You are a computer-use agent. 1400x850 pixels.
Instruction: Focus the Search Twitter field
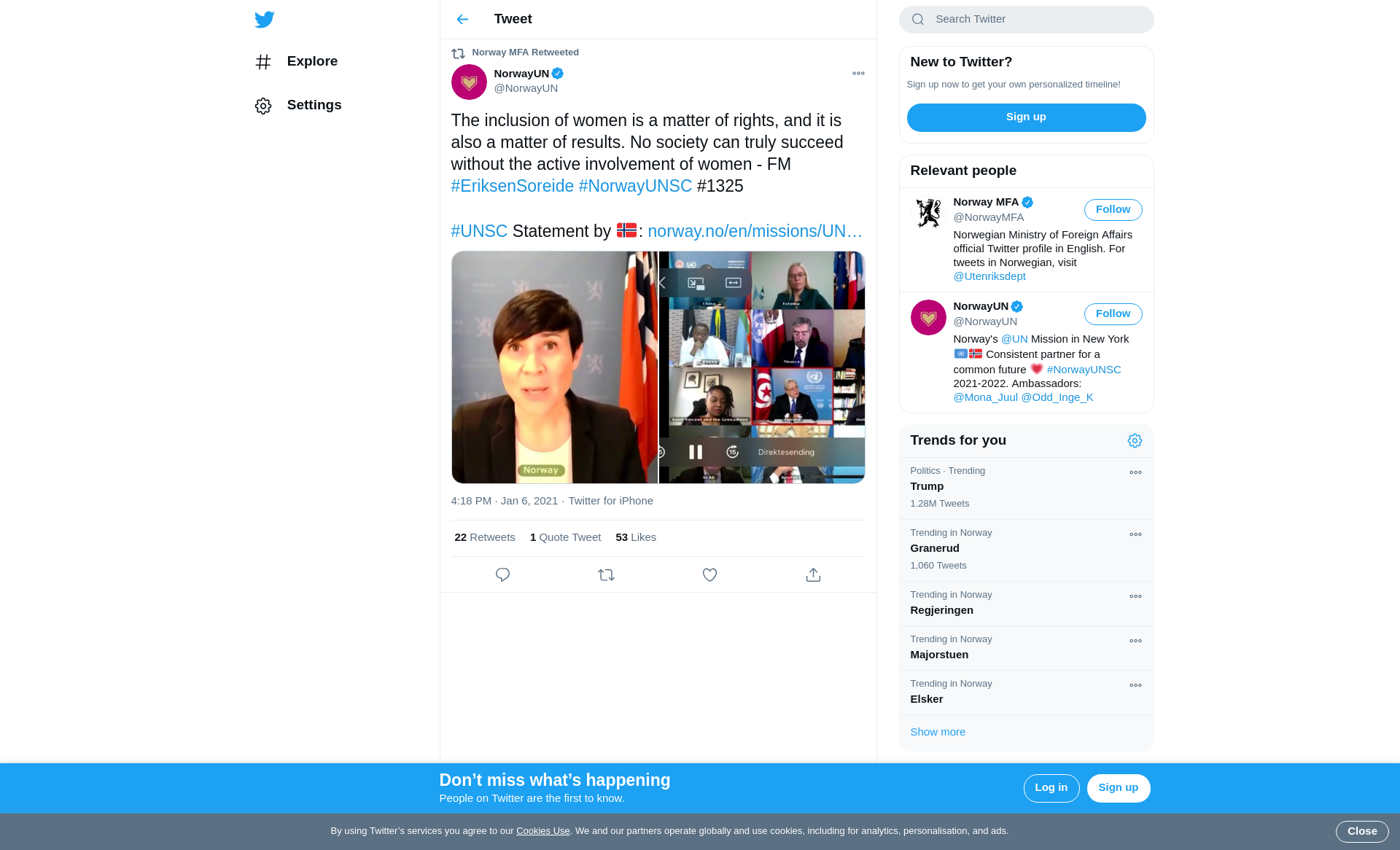pos(1026,20)
